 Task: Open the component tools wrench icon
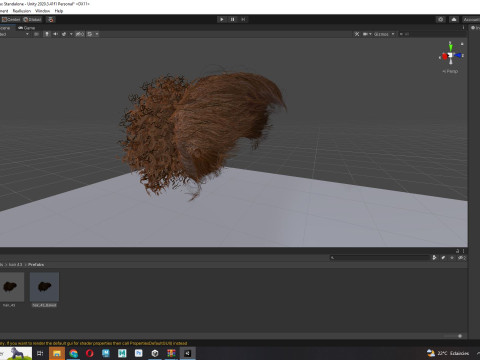[x=357, y=34]
